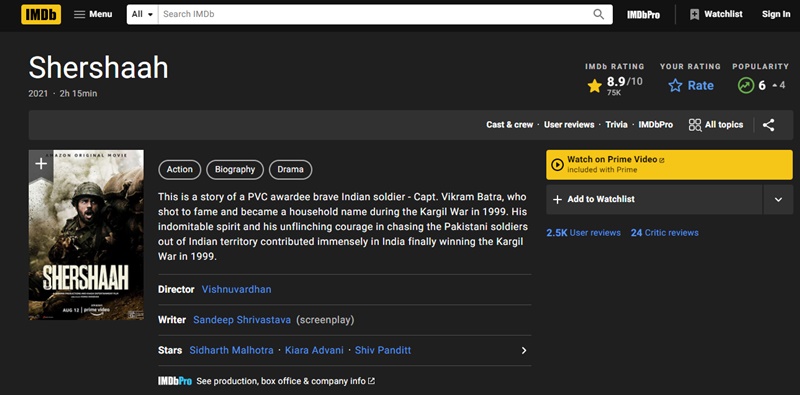Click the yellow IMDb rating star
Viewport: 800px width, 395px height.
click(x=594, y=86)
